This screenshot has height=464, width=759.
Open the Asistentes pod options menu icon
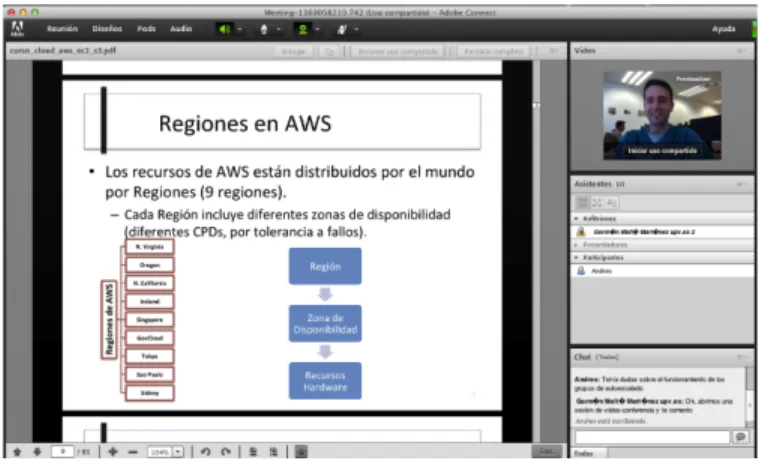pyautogui.click(x=741, y=184)
